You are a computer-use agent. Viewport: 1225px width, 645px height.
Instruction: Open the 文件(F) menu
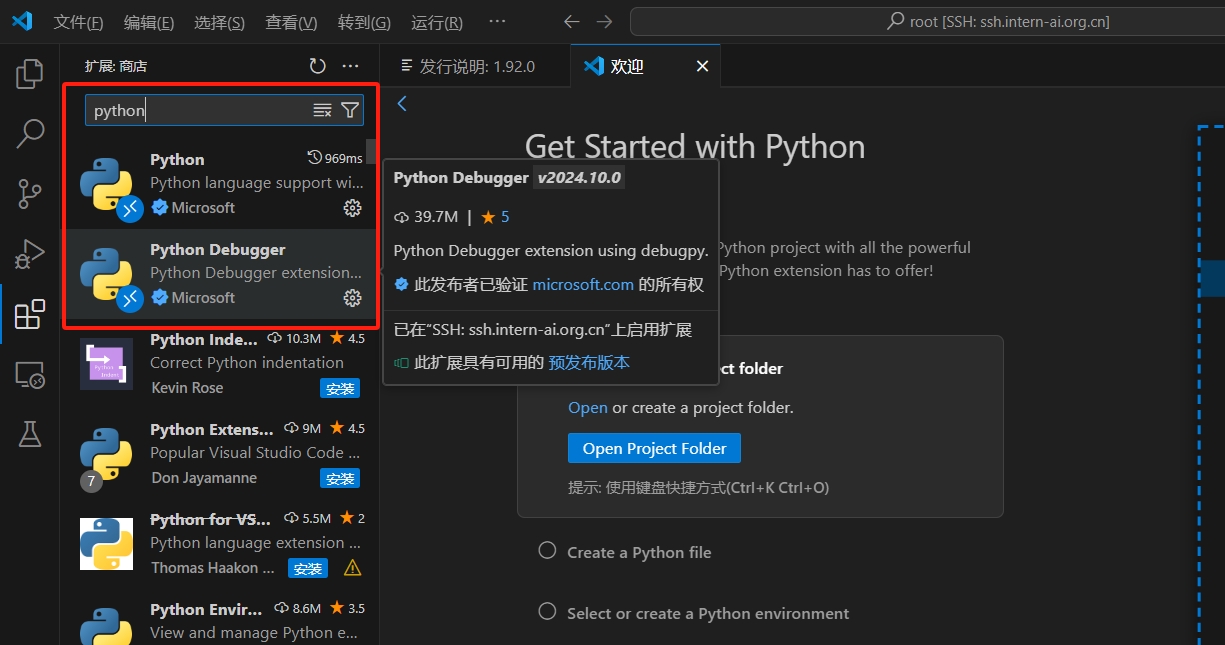tap(78, 22)
